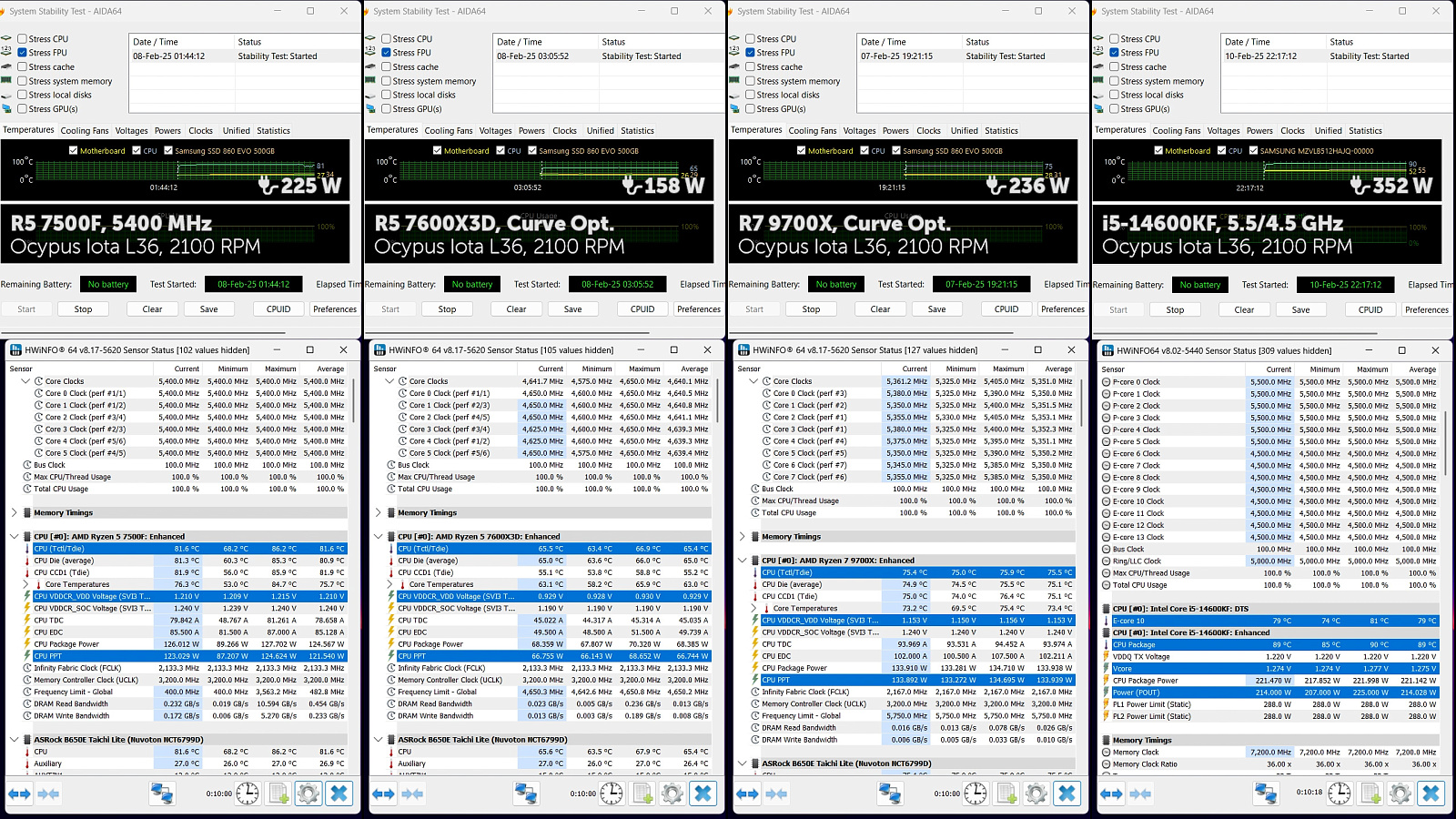Reset the timer clock in 7600X3D HWiNFO window

pos(612,794)
